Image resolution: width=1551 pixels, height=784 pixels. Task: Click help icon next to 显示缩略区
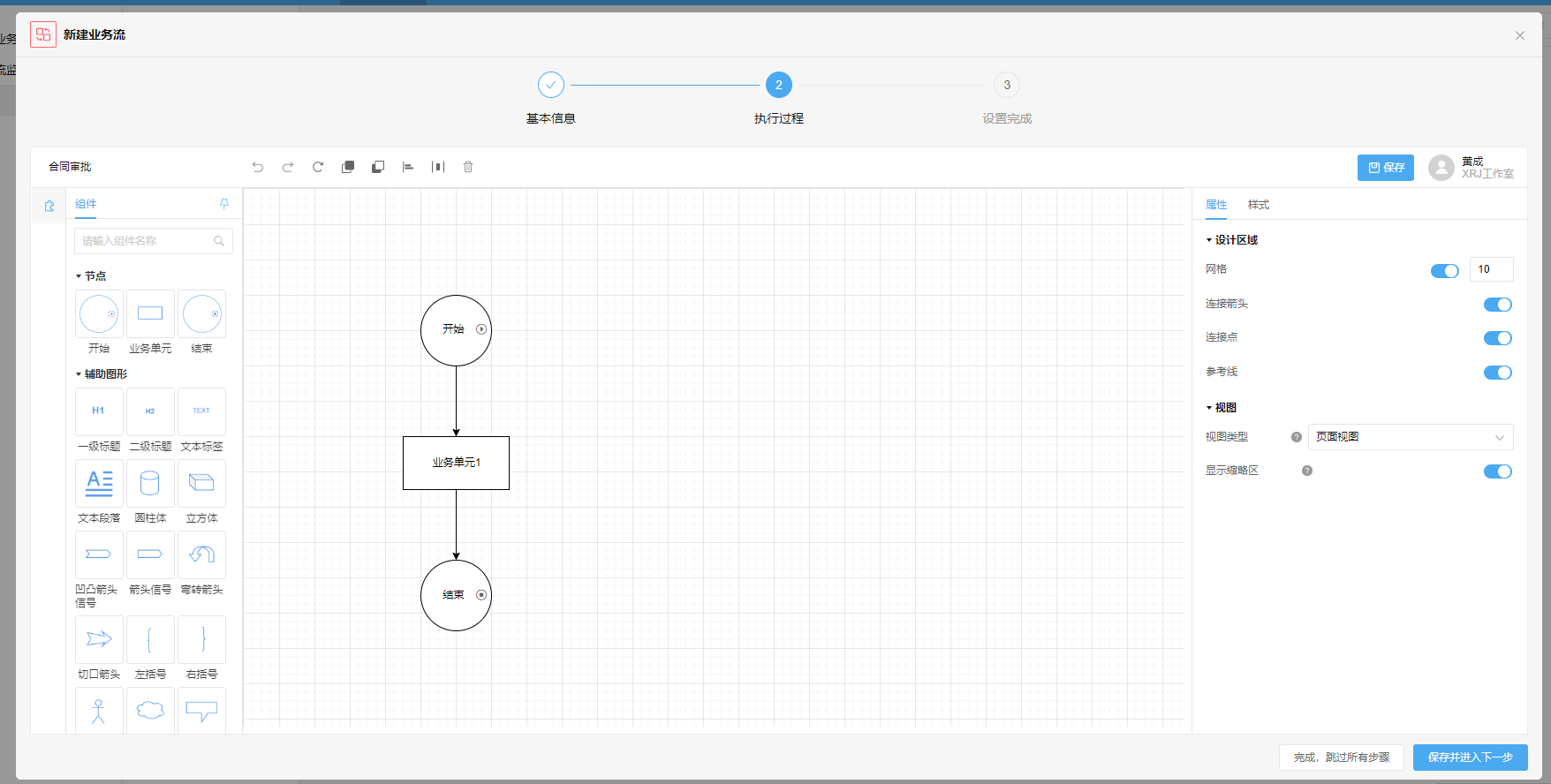click(x=1307, y=471)
